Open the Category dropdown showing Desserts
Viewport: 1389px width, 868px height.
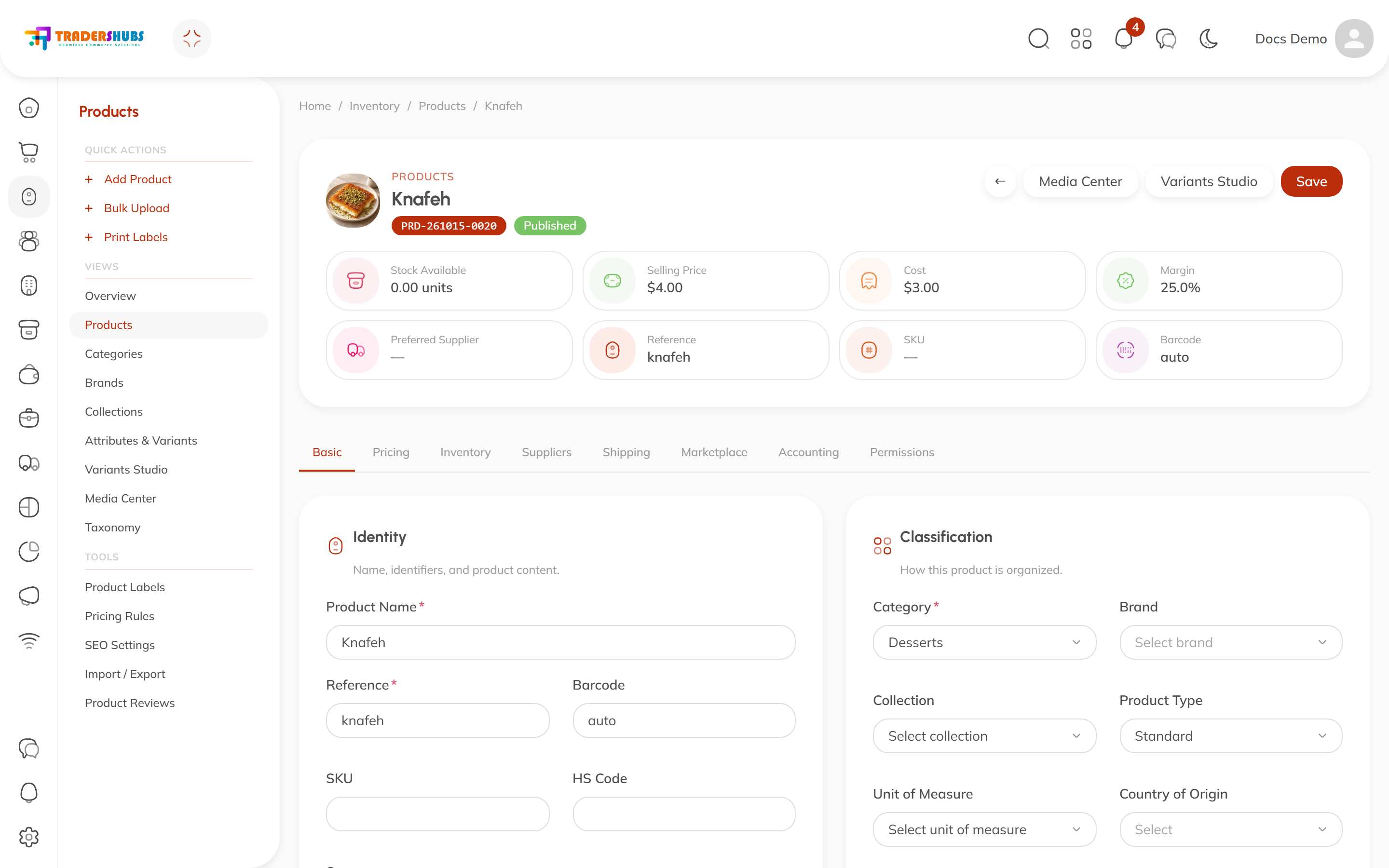pyautogui.click(x=984, y=642)
